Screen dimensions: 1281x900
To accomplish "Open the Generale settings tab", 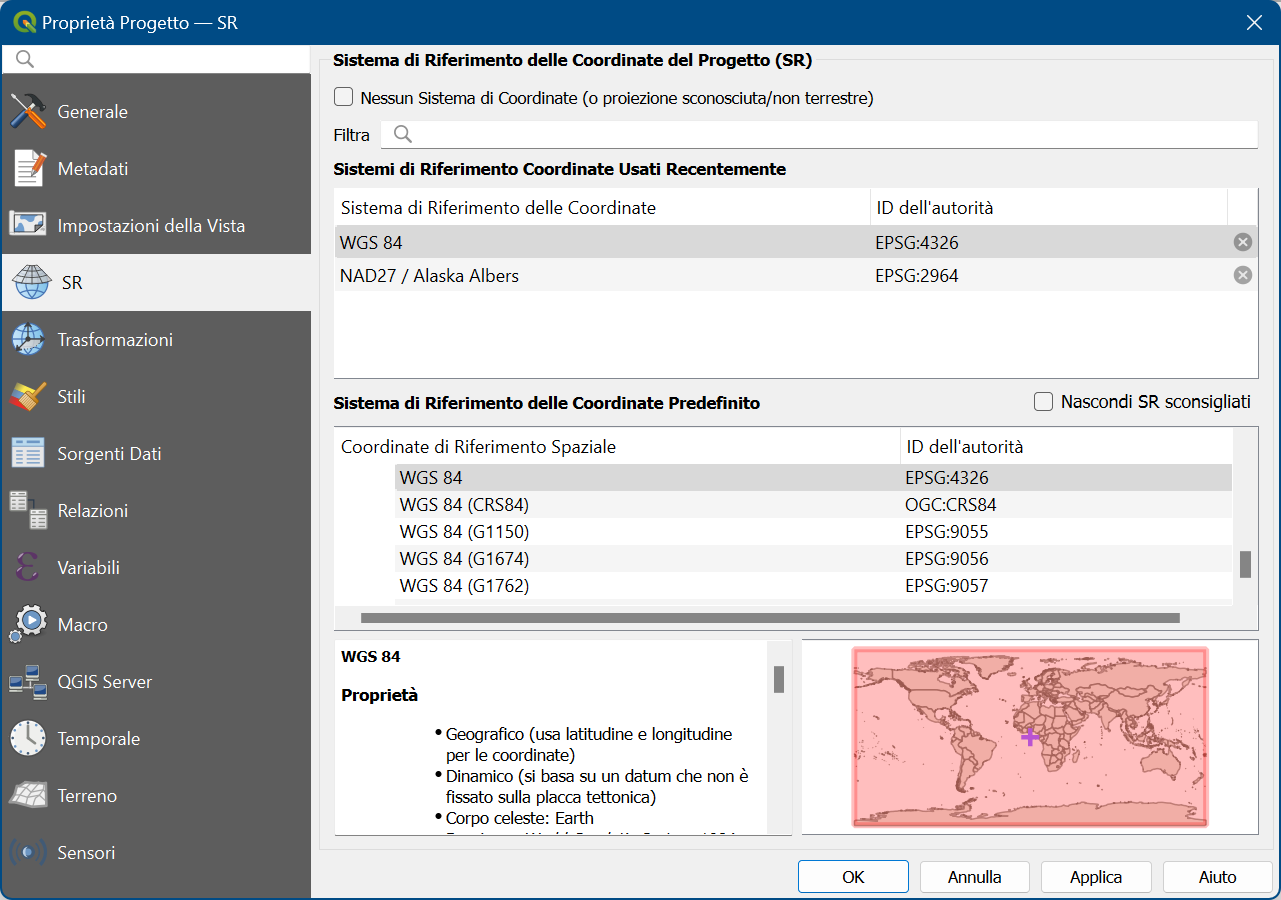I will click(155, 112).
